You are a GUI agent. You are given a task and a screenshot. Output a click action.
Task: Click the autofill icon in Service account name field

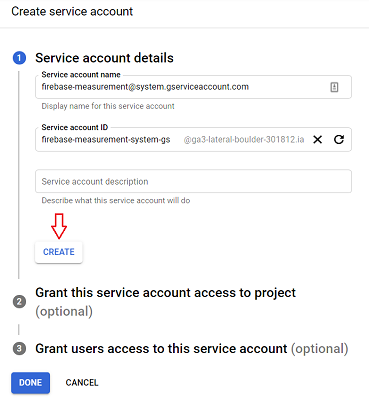pos(334,87)
